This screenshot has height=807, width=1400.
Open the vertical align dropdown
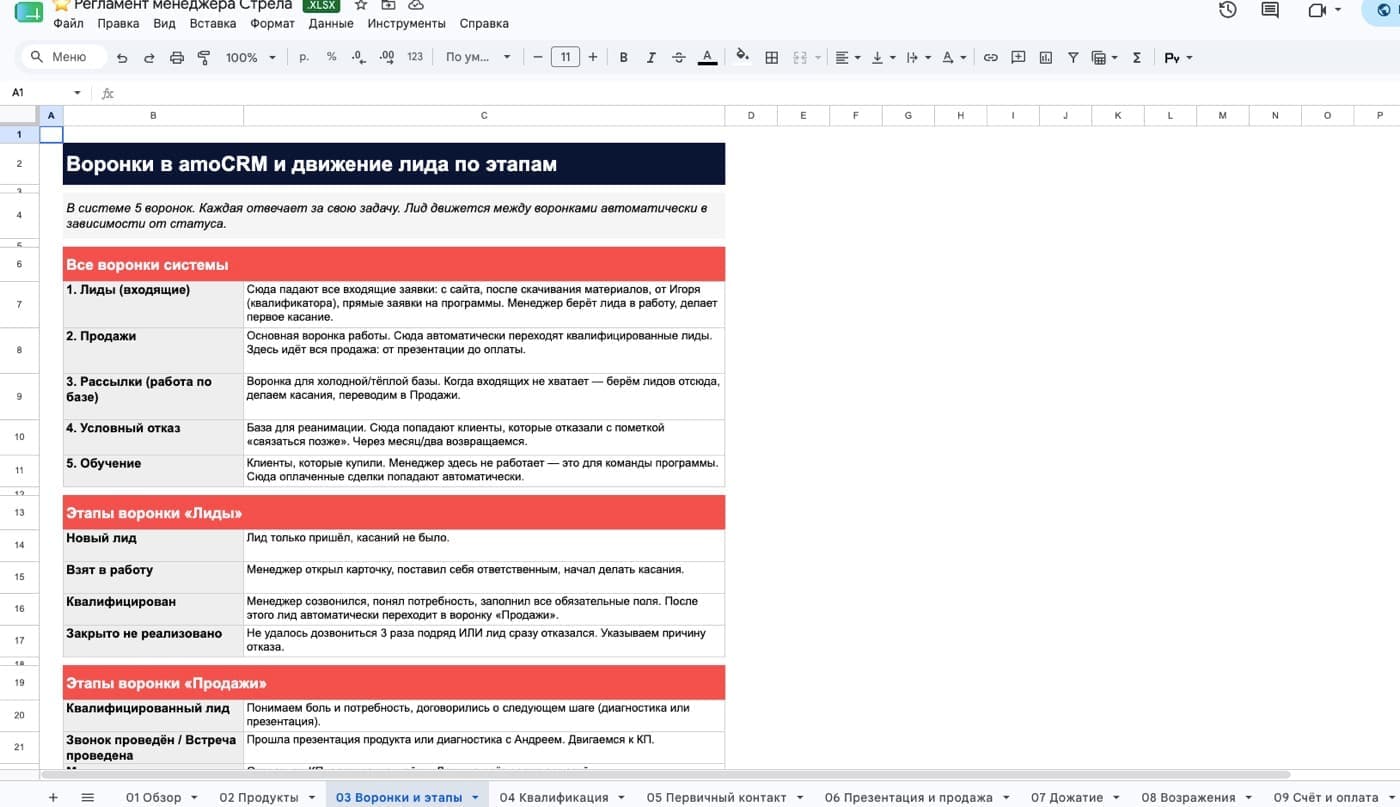(883, 58)
